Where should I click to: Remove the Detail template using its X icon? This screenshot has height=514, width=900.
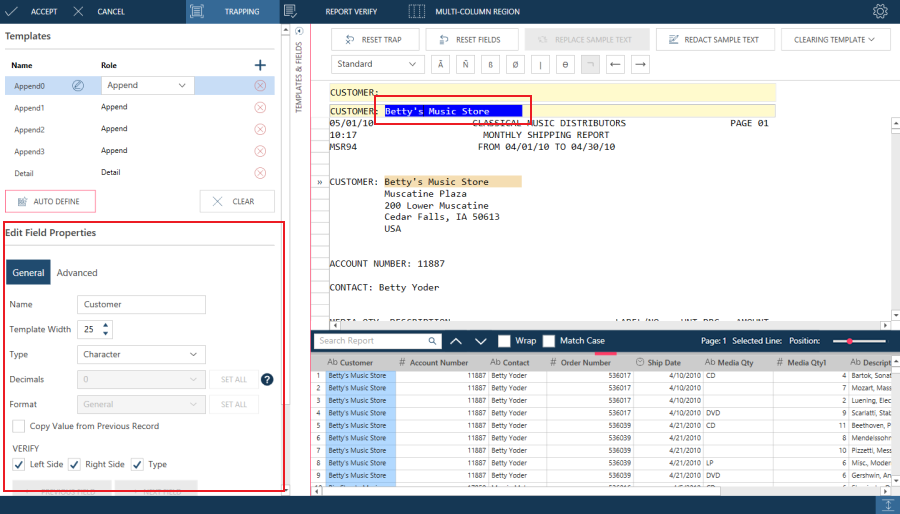coord(260,172)
